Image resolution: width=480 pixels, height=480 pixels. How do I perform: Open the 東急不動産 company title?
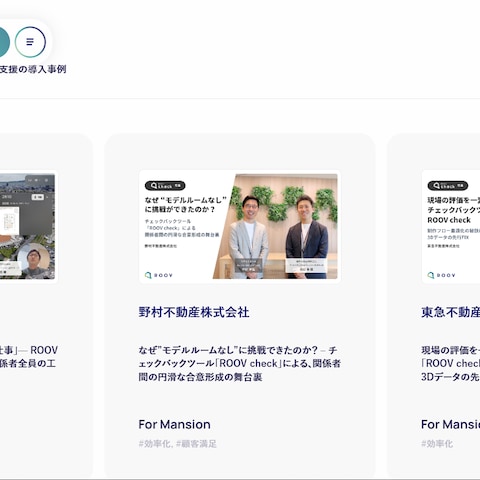click(450, 312)
